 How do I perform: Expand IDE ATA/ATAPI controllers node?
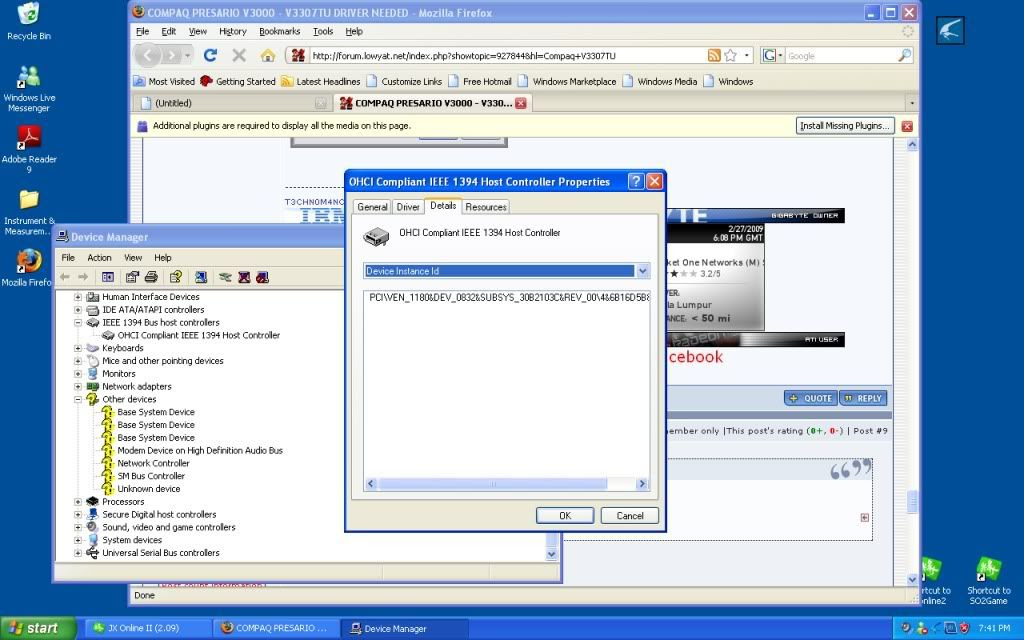pyautogui.click(x=78, y=310)
